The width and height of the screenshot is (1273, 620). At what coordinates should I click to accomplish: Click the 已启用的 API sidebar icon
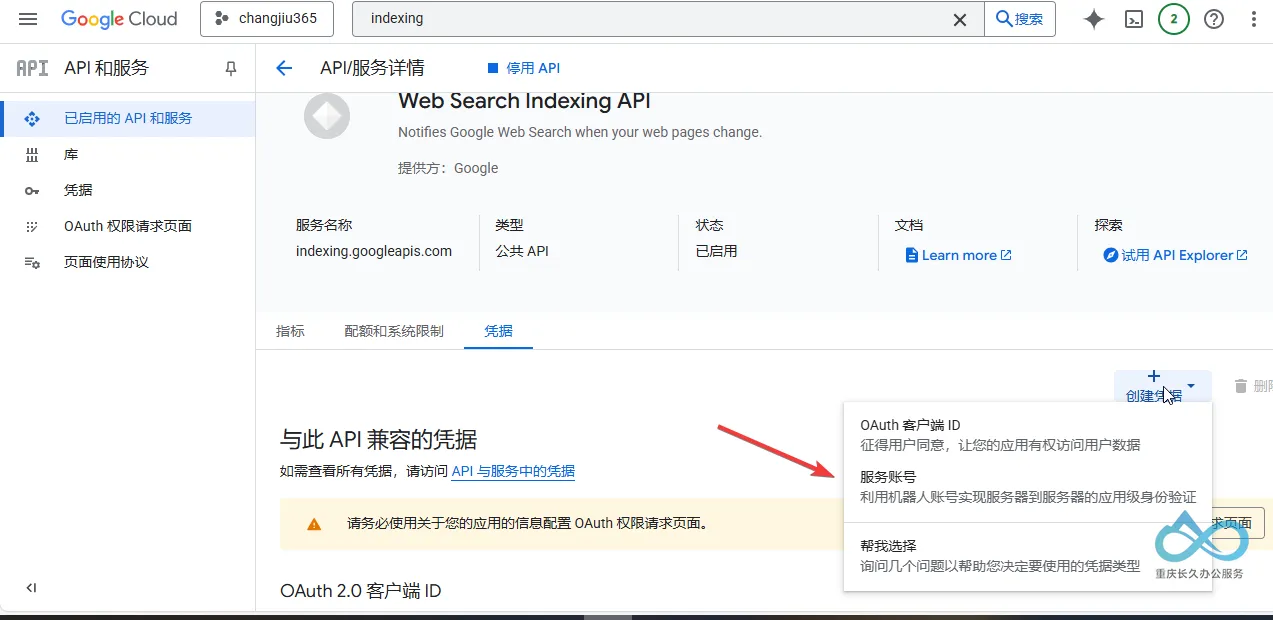tap(32, 118)
